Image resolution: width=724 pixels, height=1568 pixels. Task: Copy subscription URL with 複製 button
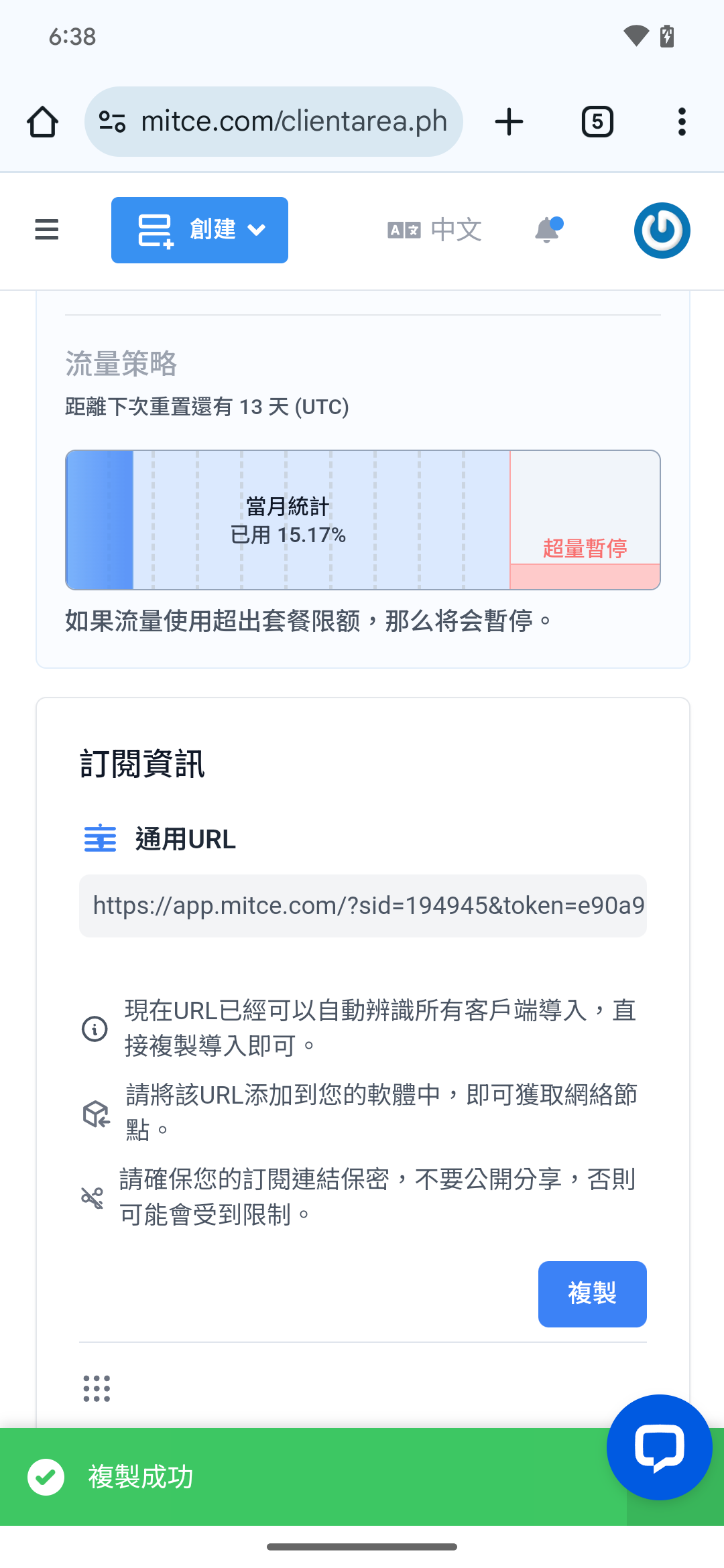click(593, 1294)
